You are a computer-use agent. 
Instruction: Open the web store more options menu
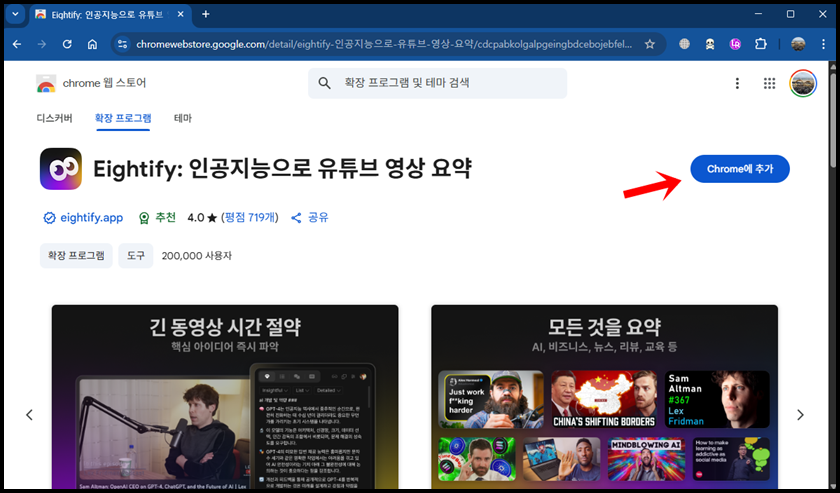tap(737, 83)
